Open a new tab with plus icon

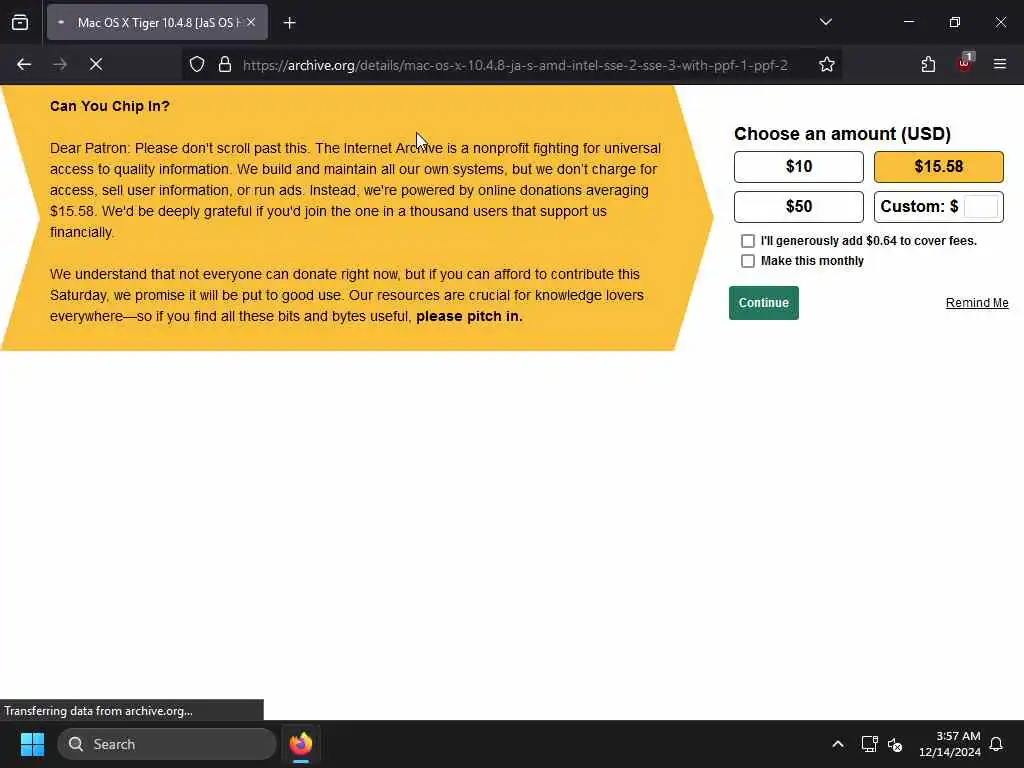point(289,23)
